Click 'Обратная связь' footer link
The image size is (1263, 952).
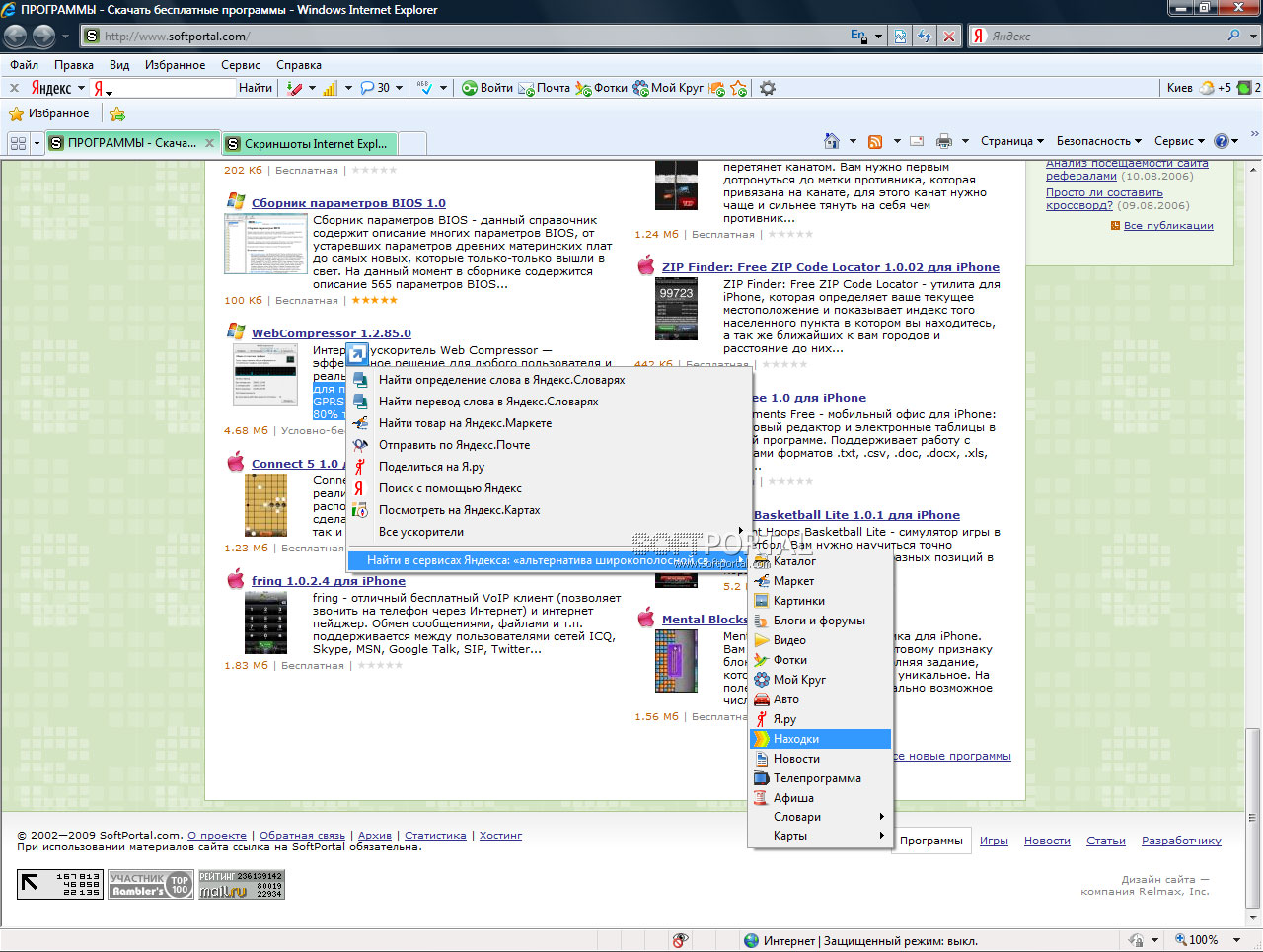coord(302,836)
